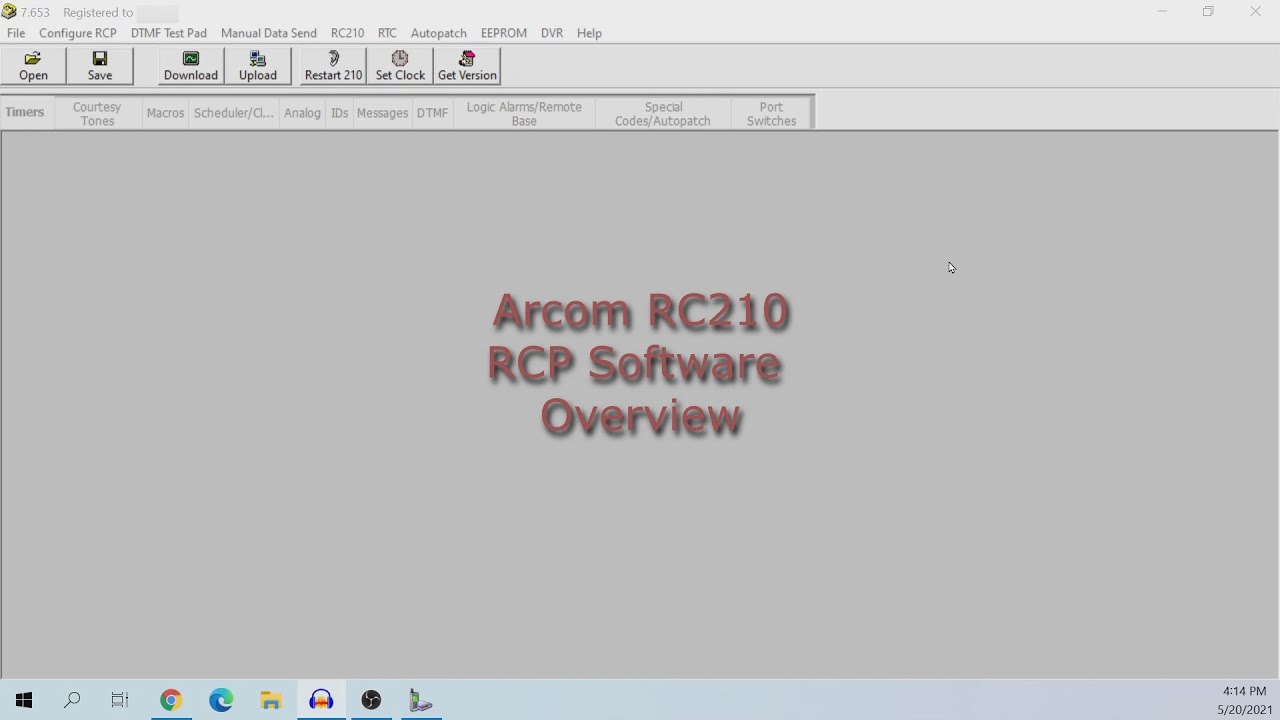The image size is (1280, 720).
Task: Open the DTMF Test Pad menu
Action: [169, 33]
